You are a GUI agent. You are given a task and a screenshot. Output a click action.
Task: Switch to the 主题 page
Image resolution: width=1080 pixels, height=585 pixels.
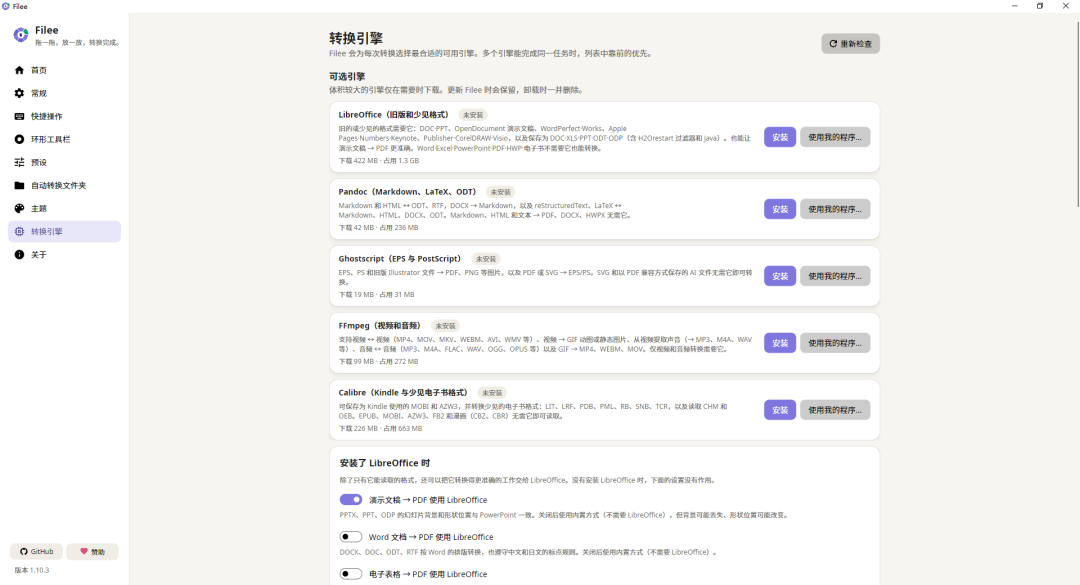(x=64, y=208)
